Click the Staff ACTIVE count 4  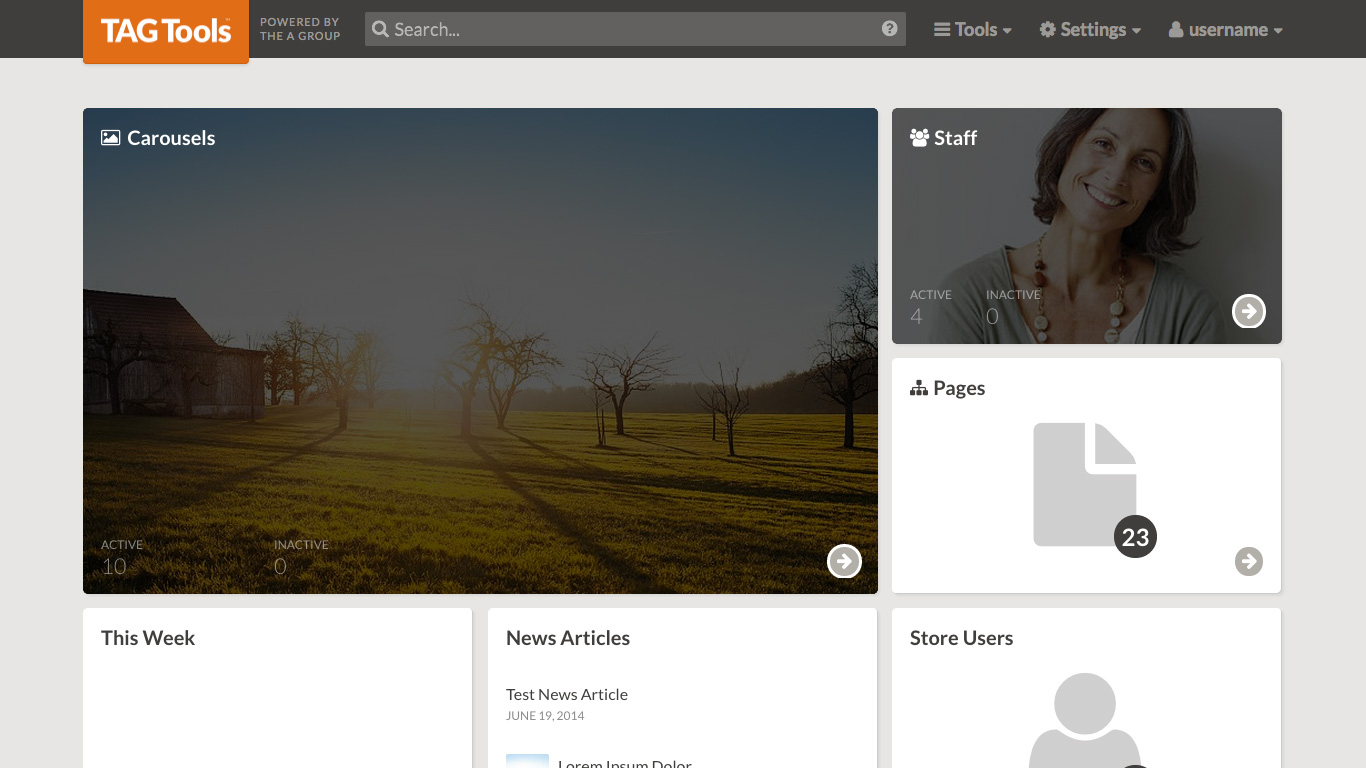coord(916,316)
